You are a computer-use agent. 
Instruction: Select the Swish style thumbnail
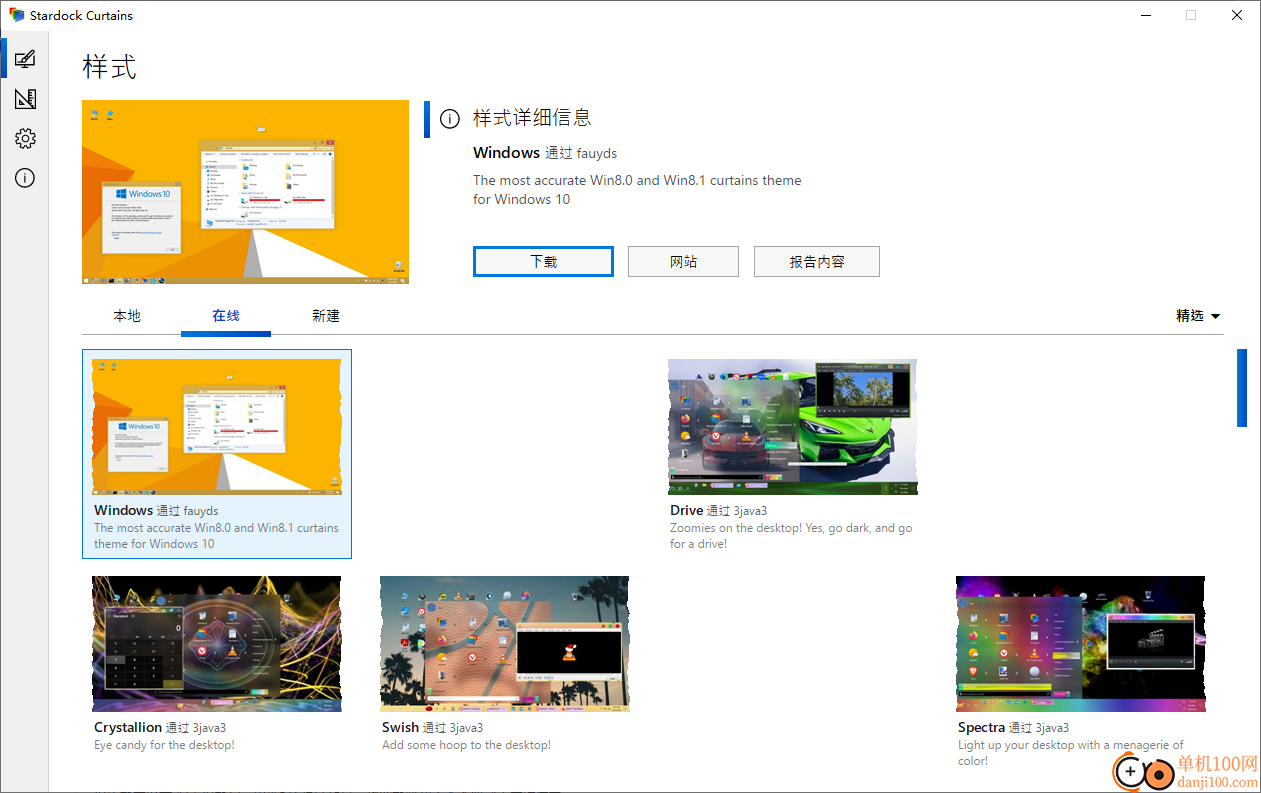pos(504,644)
